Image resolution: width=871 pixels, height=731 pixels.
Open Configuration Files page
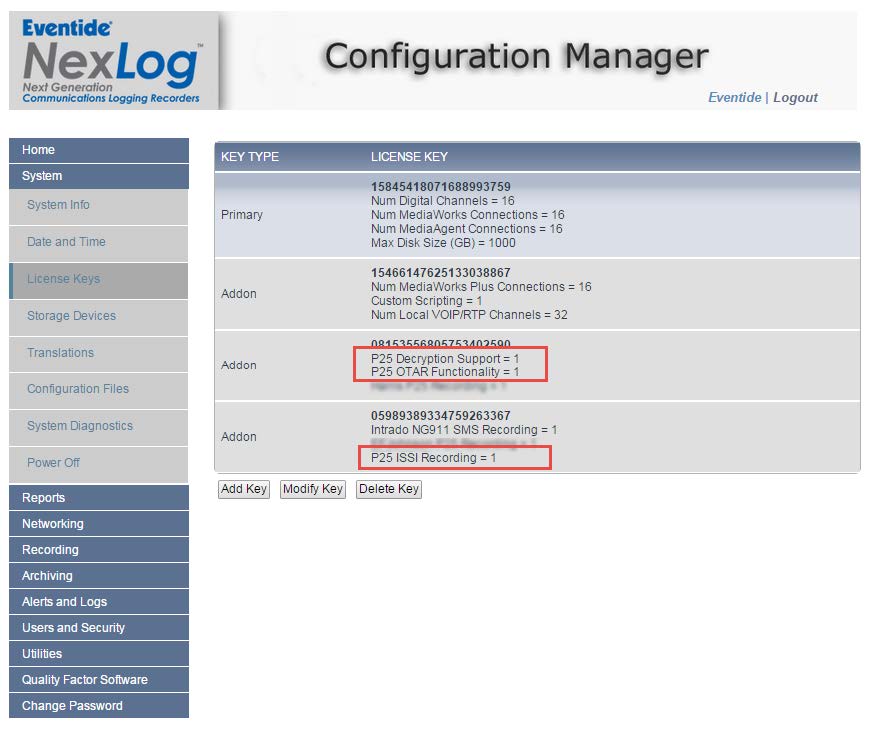(x=98, y=389)
